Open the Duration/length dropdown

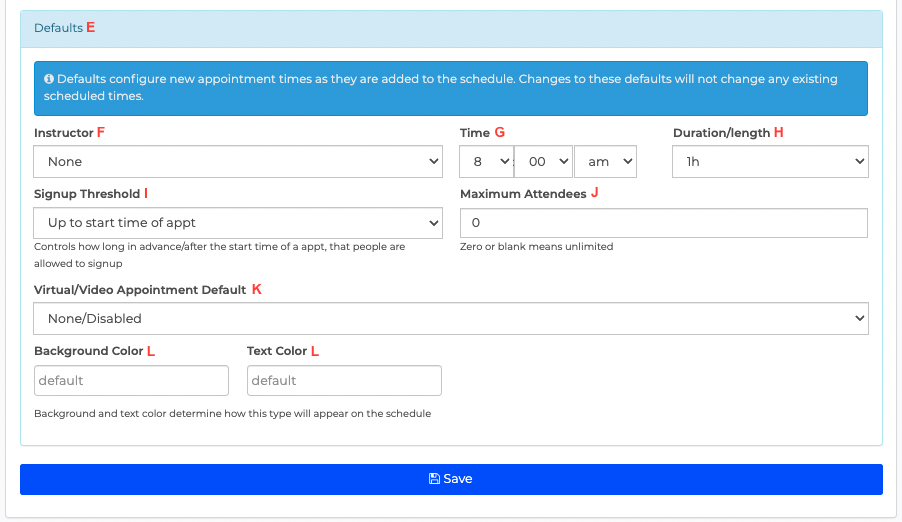[770, 162]
